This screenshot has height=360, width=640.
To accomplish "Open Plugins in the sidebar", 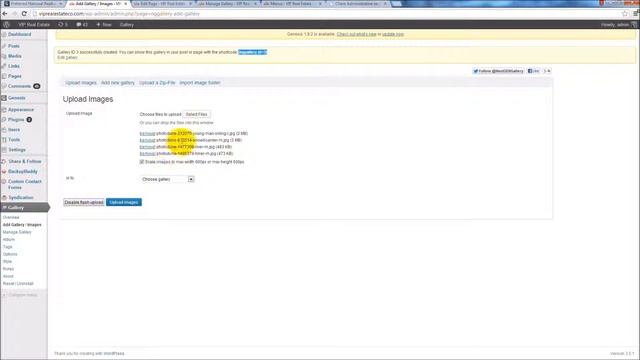I will (16, 120).
